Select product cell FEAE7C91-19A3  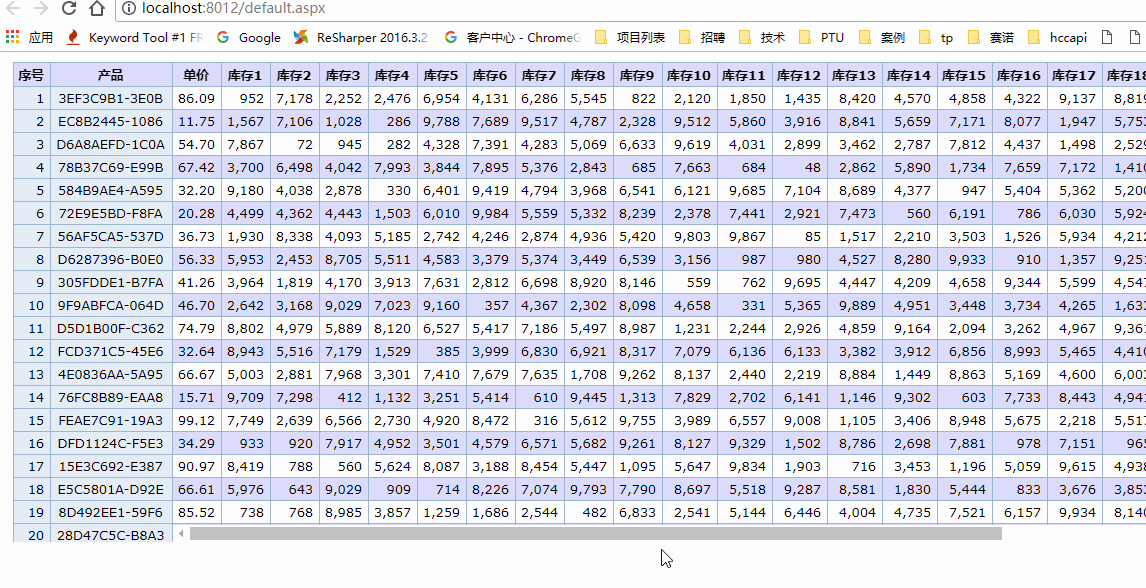pos(111,421)
